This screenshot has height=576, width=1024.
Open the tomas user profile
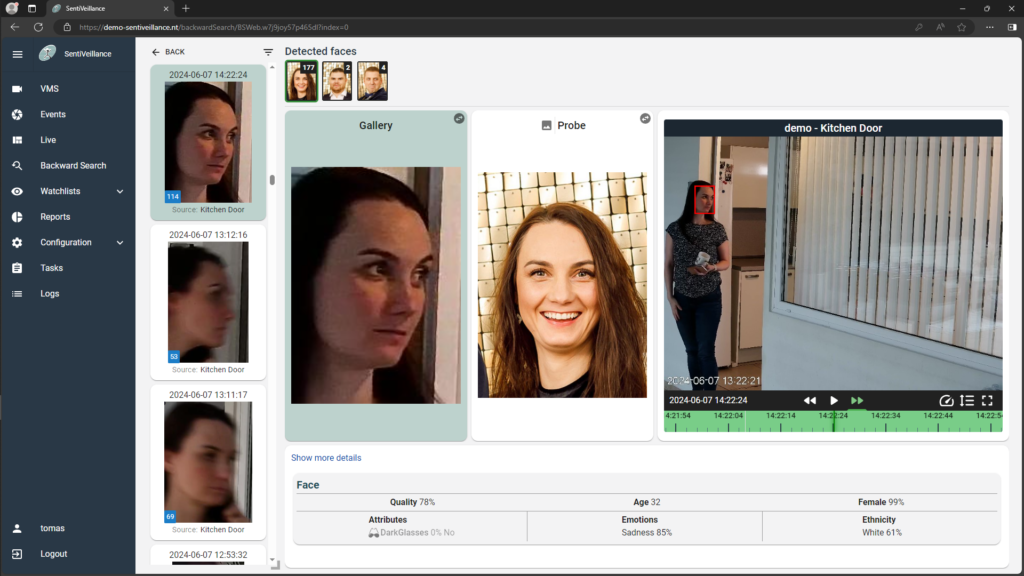click(52, 528)
